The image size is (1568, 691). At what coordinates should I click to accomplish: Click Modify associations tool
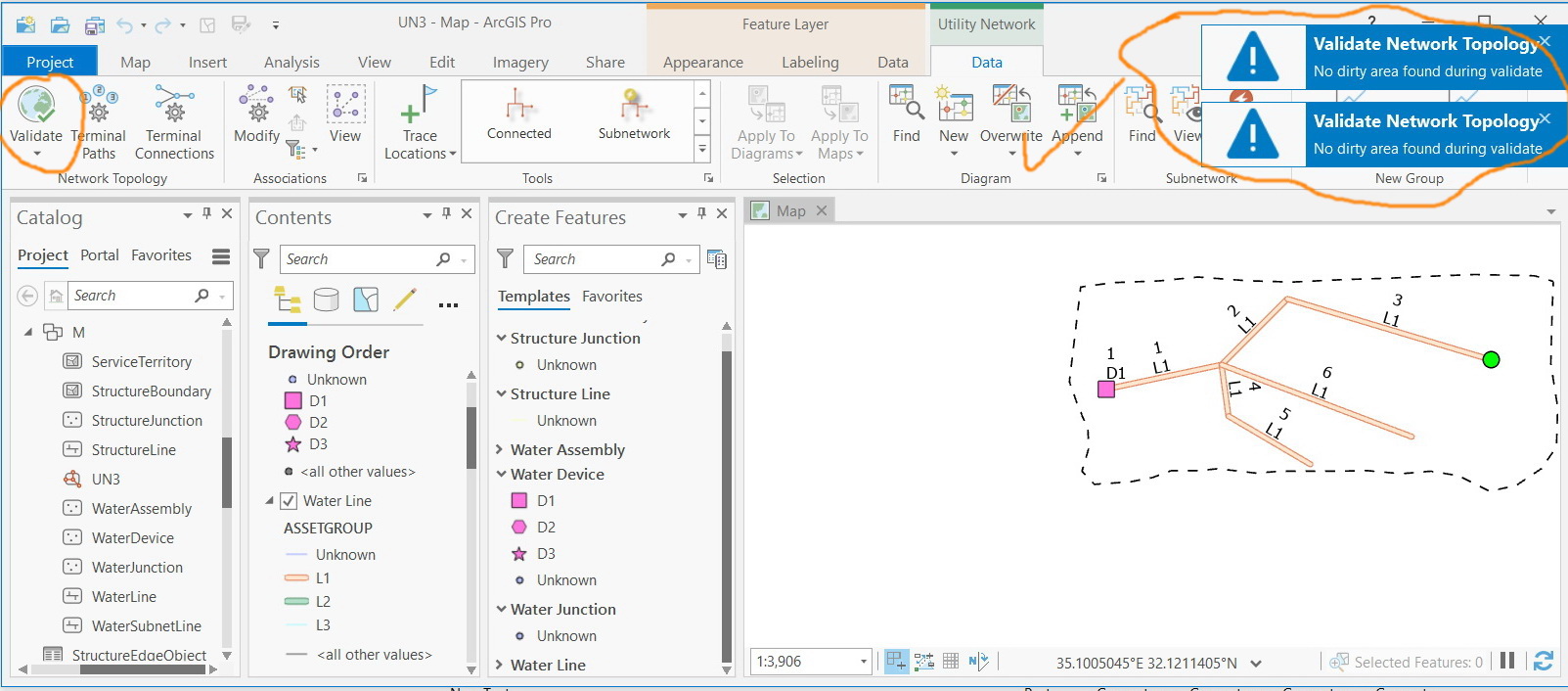256,114
